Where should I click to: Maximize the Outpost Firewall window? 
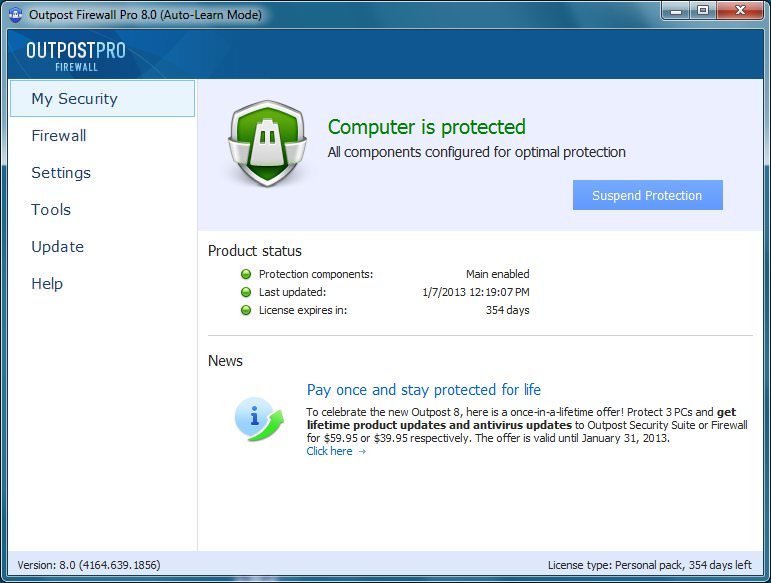703,10
